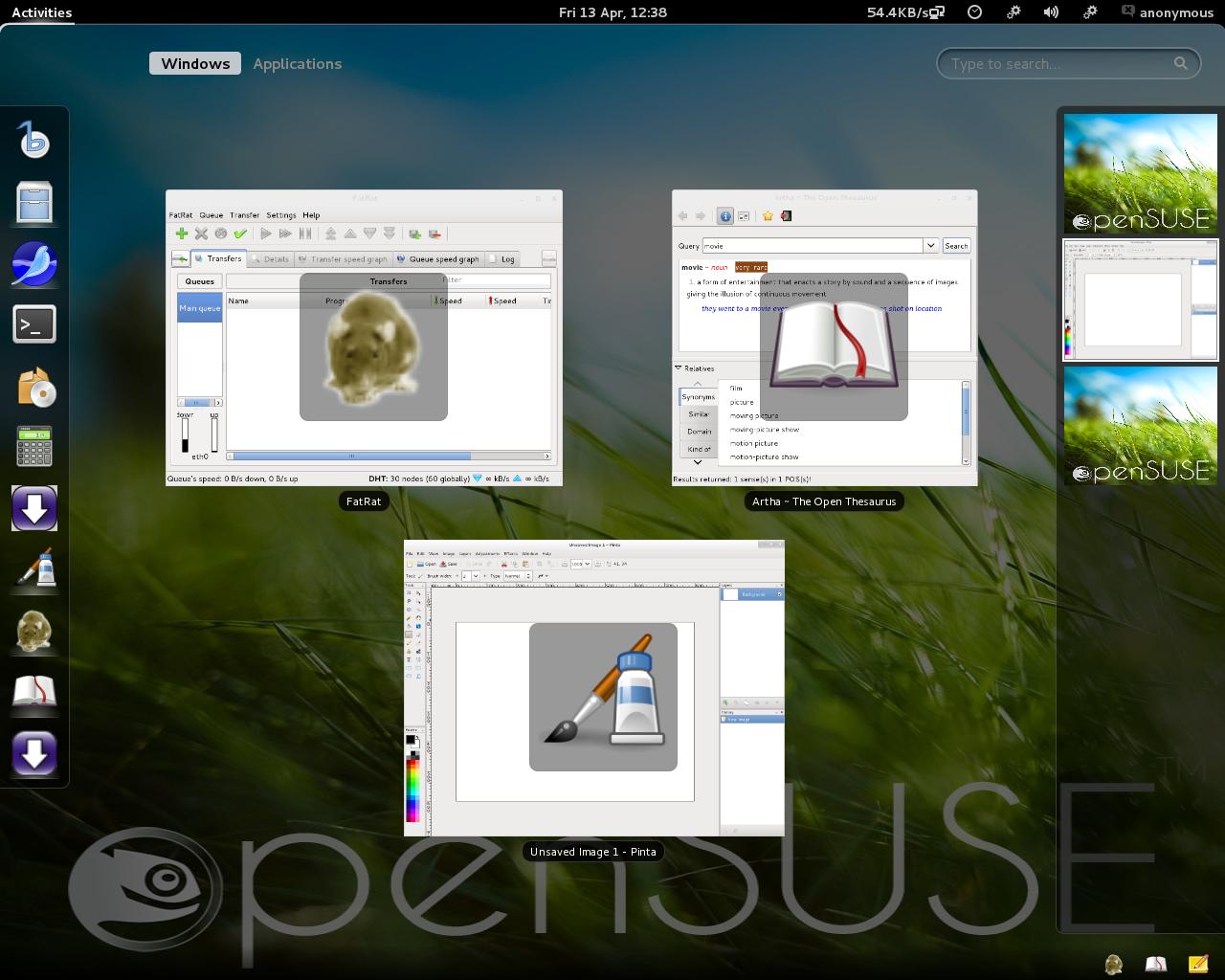Click the play resume icon in FatRat toolbar

[x=266, y=234]
